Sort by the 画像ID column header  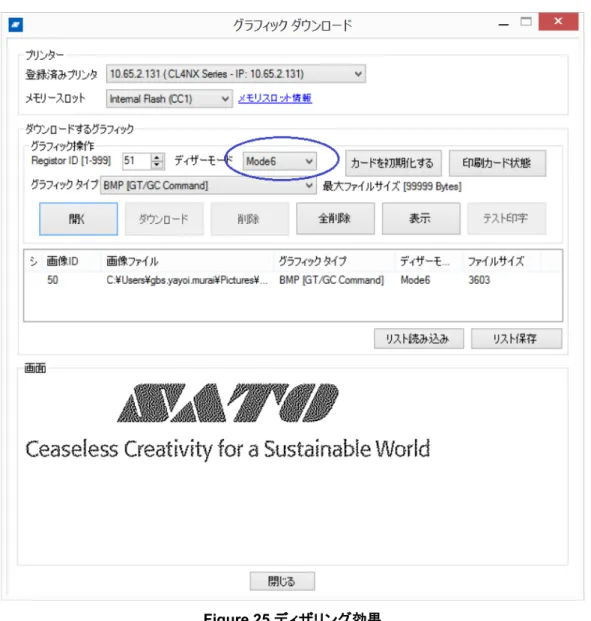[x=72, y=261]
